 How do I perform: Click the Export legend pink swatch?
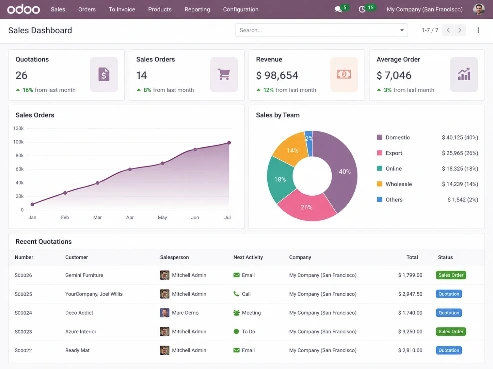click(379, 153)
